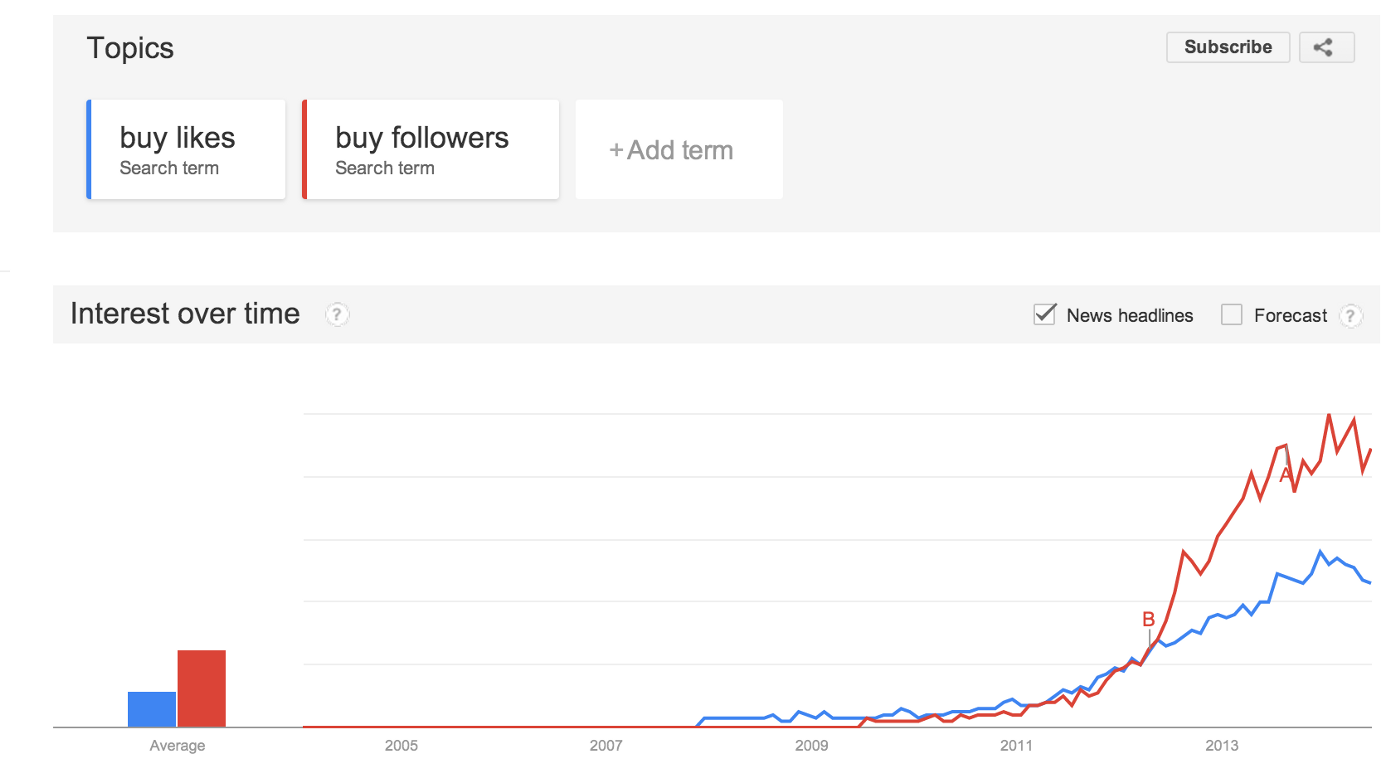This screenshot has height=766, width=1400.
Task: Click the highest peak of the red line
Action: 1329,414
